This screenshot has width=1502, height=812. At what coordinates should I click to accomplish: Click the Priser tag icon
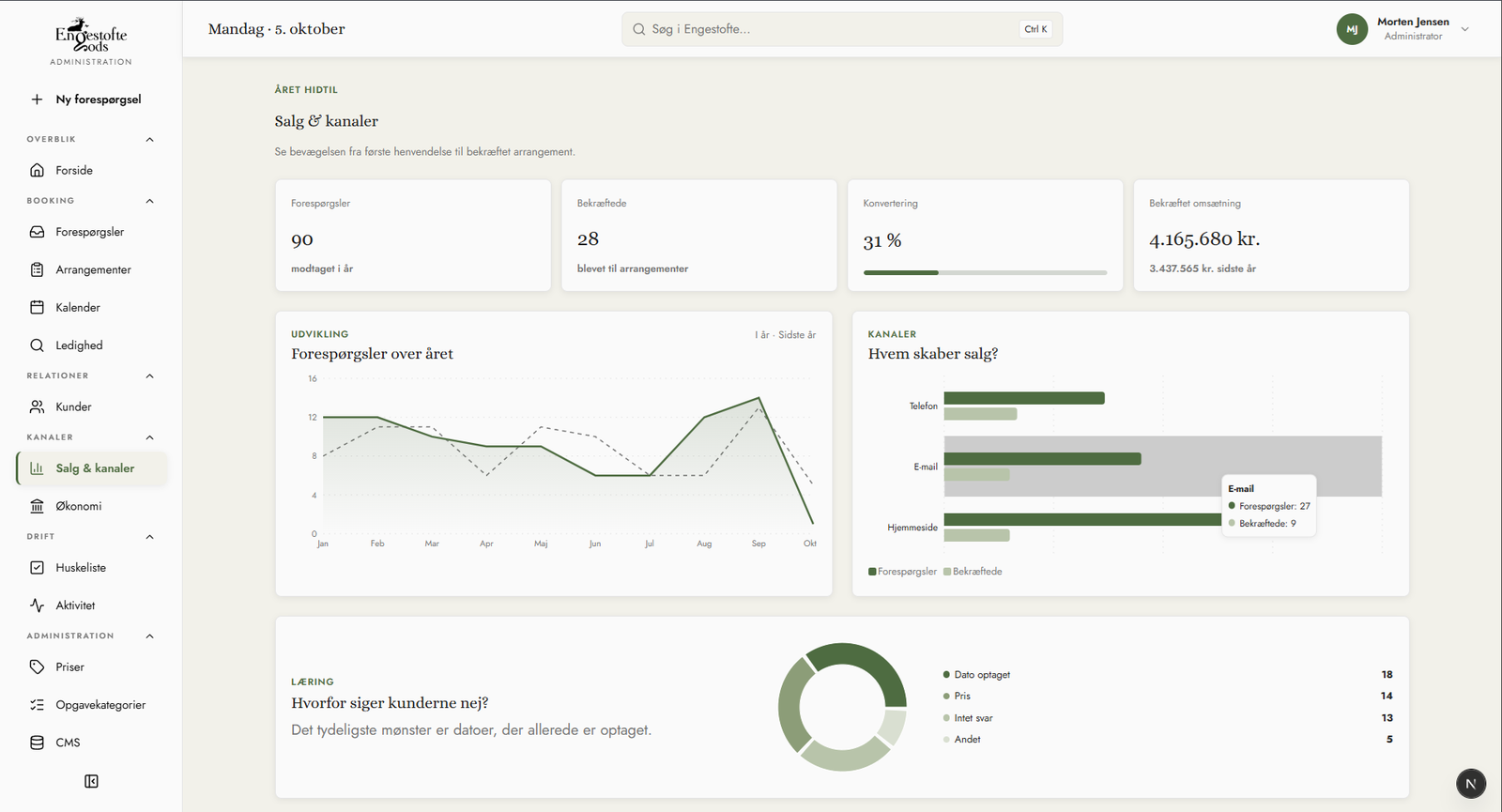[x=37, y=666]
